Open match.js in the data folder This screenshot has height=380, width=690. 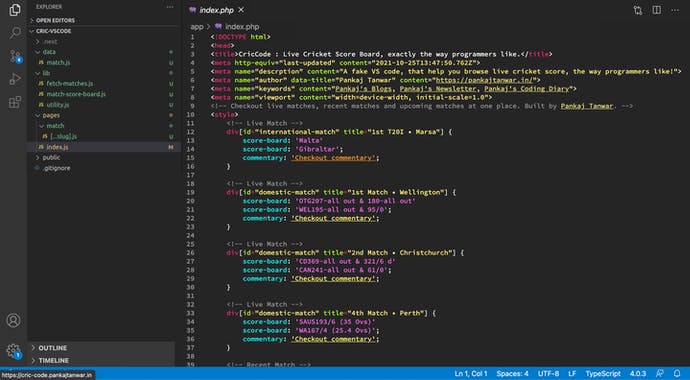(x=104, y=62)
